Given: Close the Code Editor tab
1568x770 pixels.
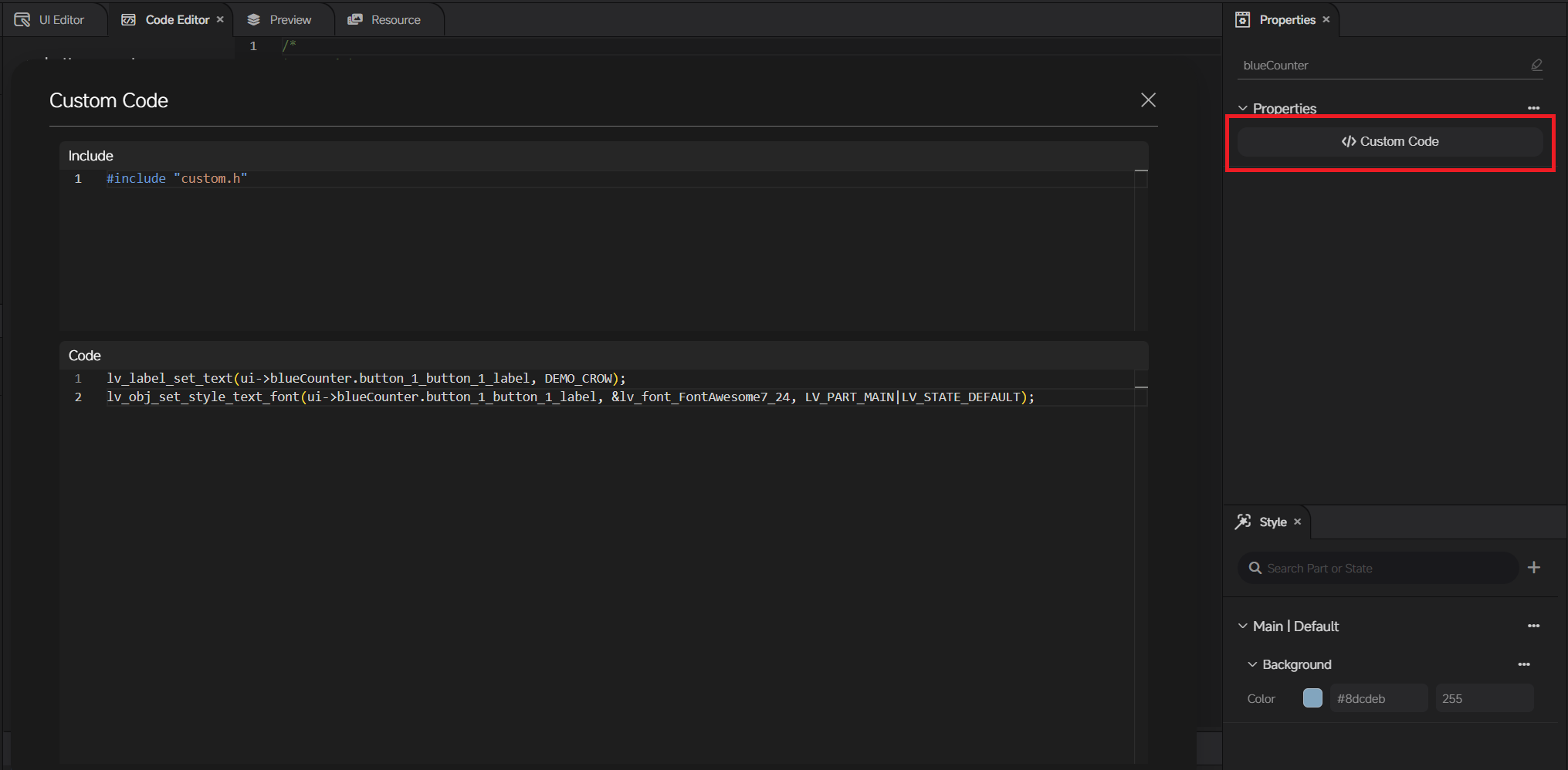Looking at the screenshot, I should click(x=220, y=19).
